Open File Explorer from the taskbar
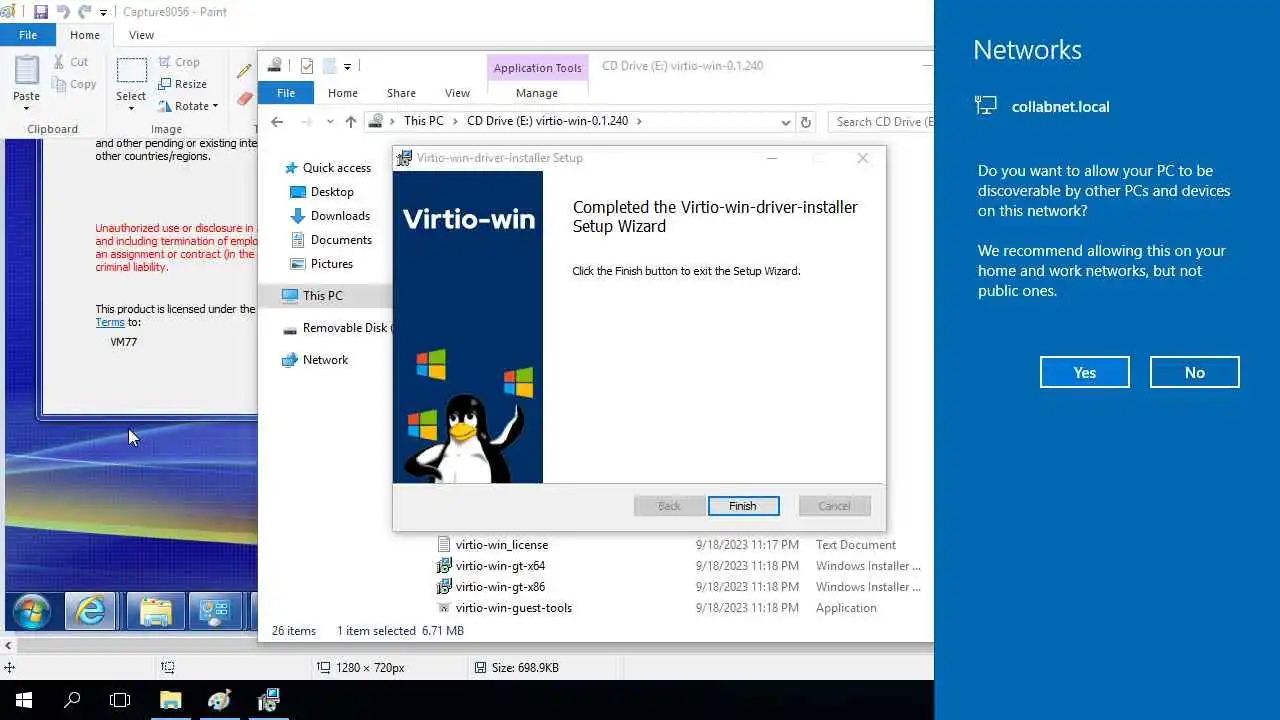1280x720 pixels. (x=170, y=700)
